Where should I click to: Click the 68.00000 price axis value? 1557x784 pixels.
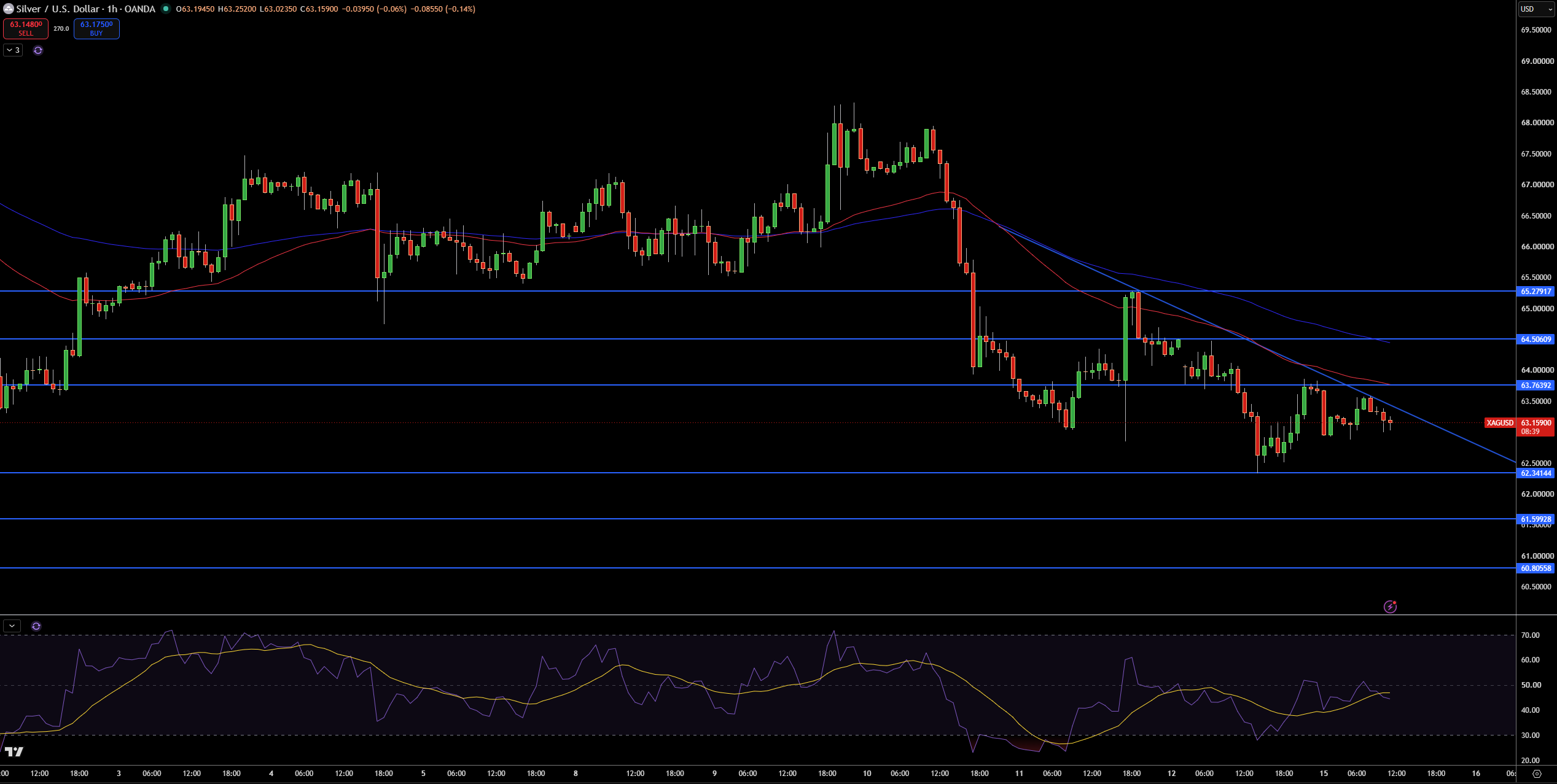[x=1536, y=123]
